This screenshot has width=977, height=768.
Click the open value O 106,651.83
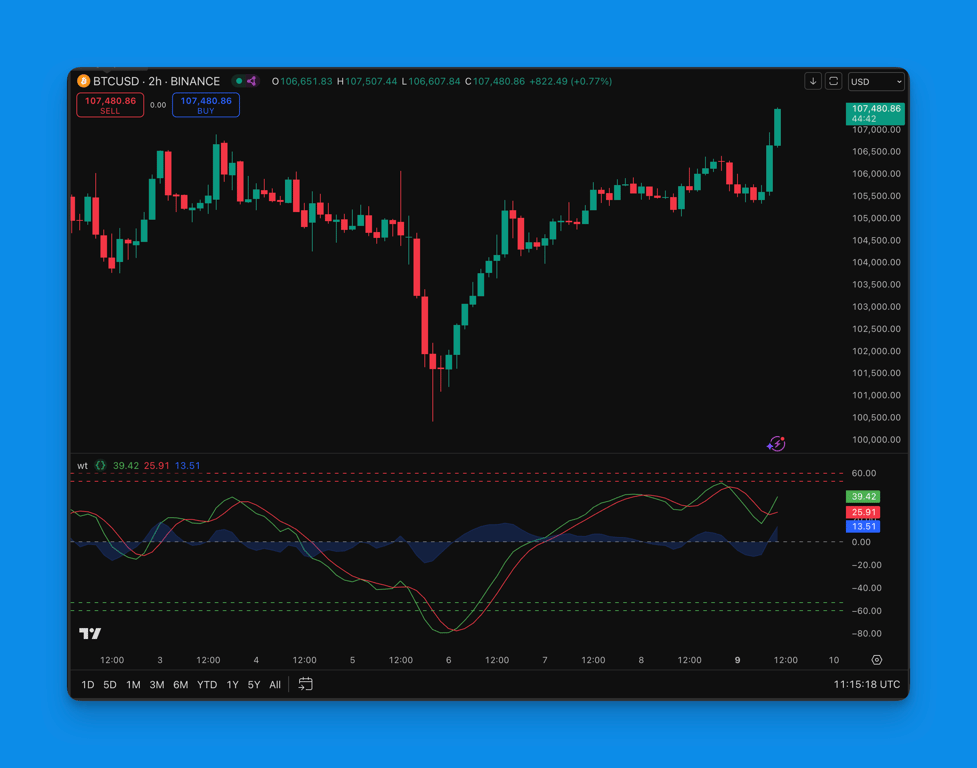click(302, 82)
